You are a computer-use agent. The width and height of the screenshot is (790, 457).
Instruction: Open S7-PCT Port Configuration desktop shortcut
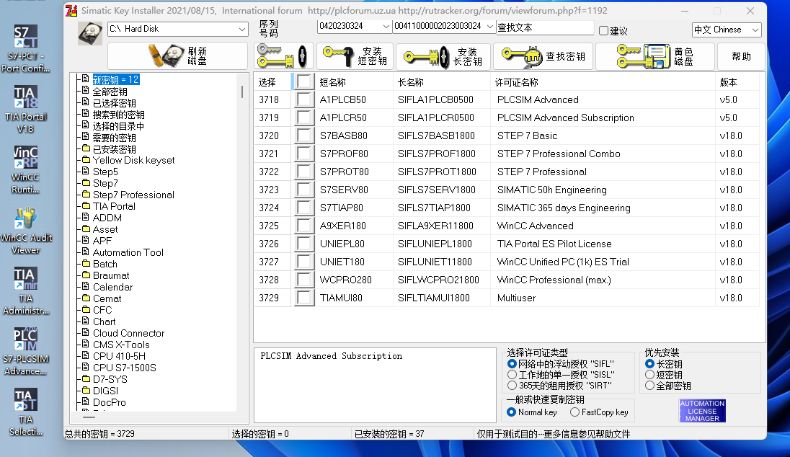tap(25, 48)
